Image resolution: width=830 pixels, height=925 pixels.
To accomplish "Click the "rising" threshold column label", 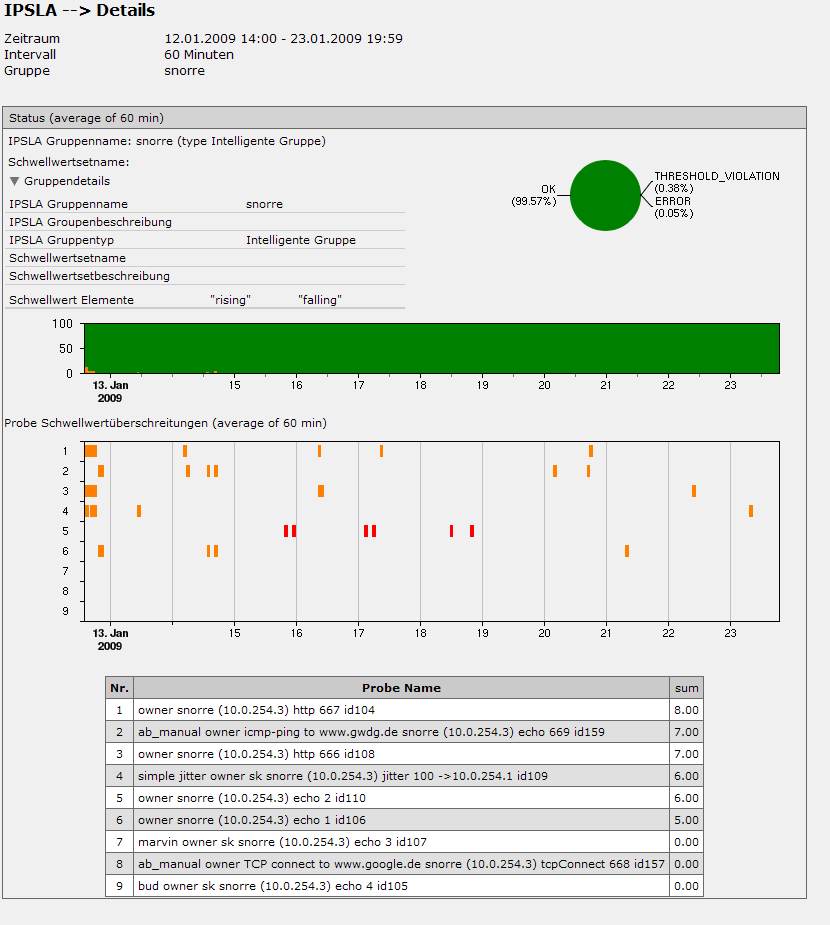I will click(x=230, y=300).
